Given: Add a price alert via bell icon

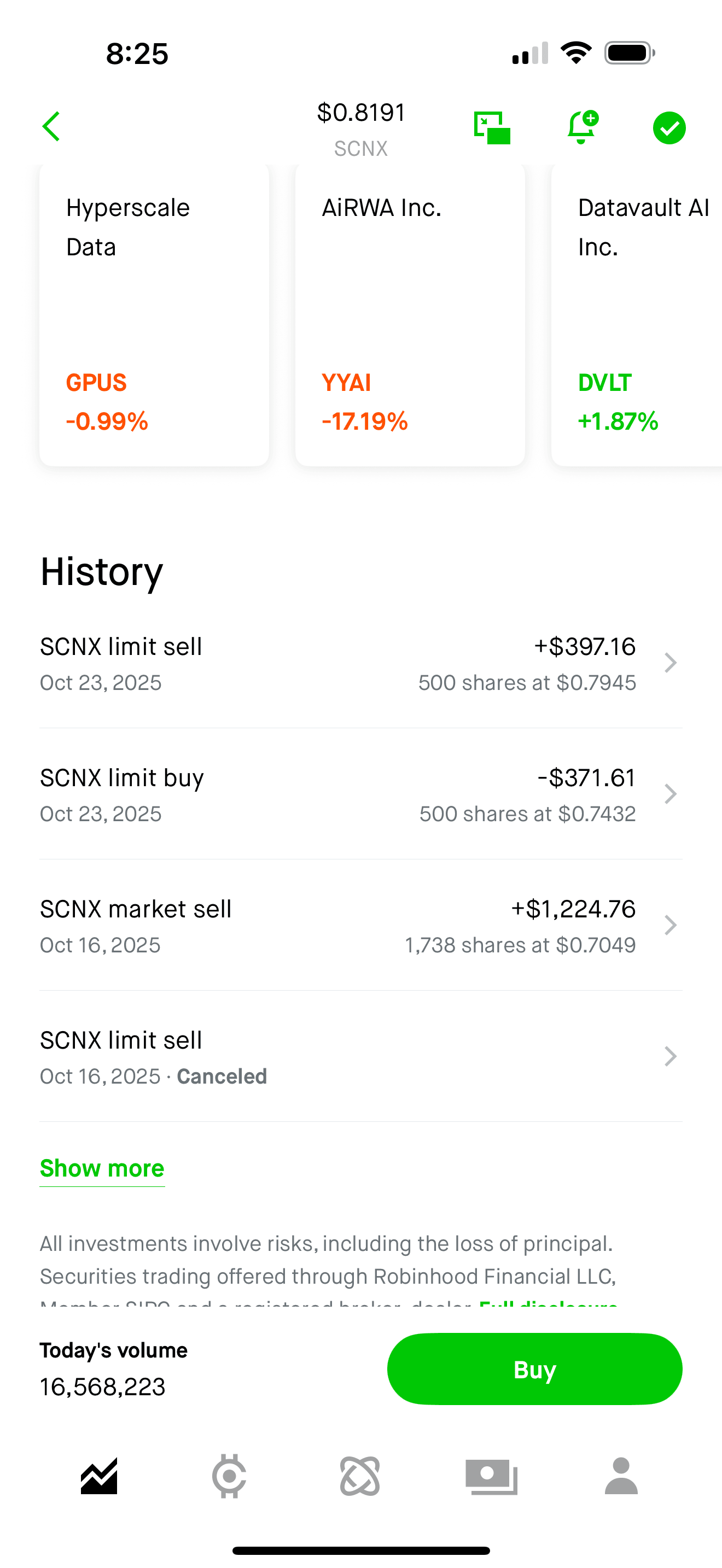Looking at the screenshot, I should (x=581, y=127).
